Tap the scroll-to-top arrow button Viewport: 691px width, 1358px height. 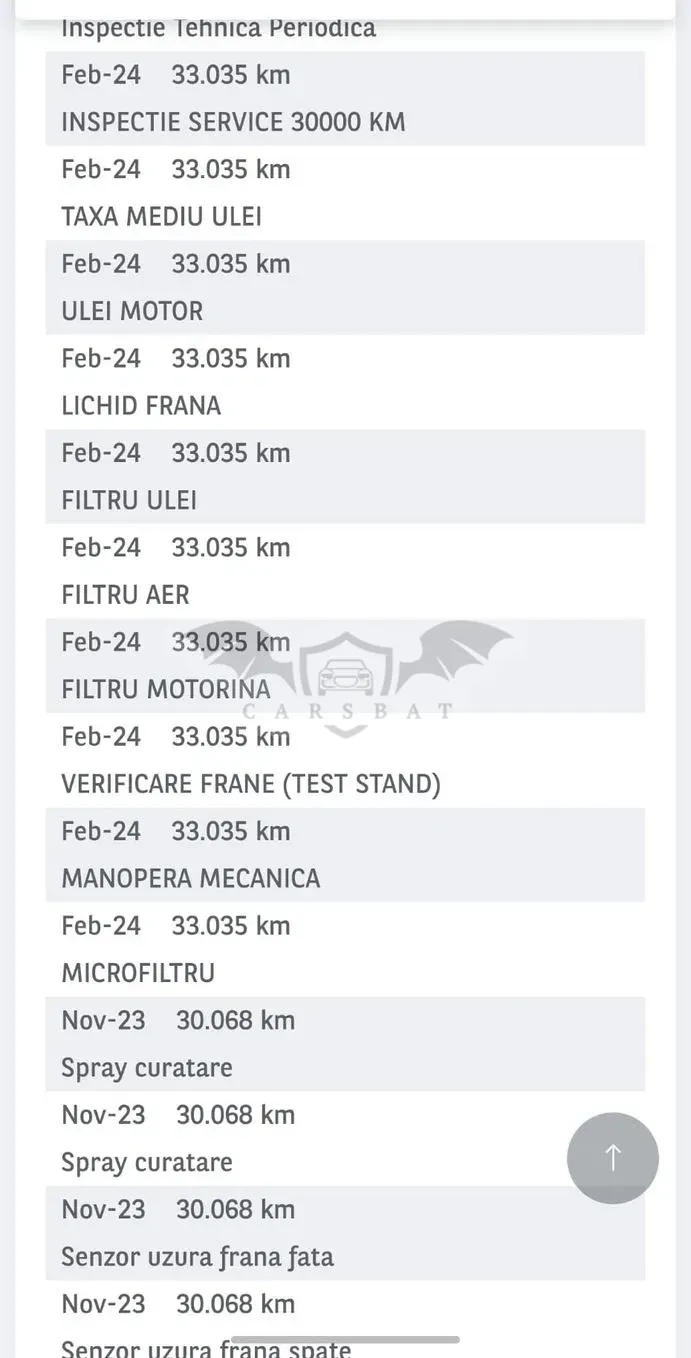tap(612, 1157)
